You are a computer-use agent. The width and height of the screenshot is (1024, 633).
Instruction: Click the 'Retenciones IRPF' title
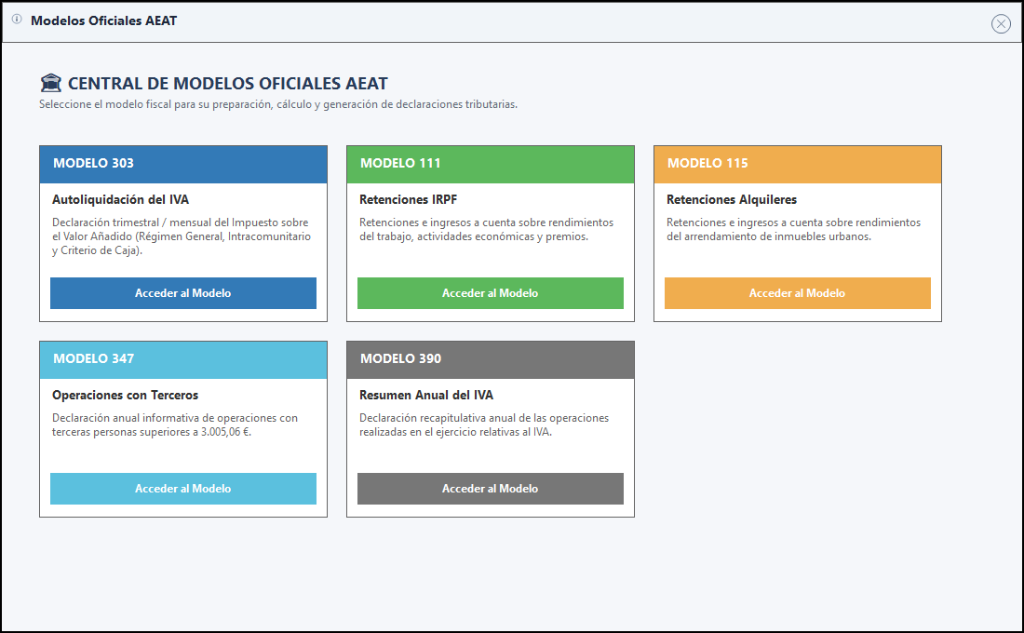tap(408, 200)
